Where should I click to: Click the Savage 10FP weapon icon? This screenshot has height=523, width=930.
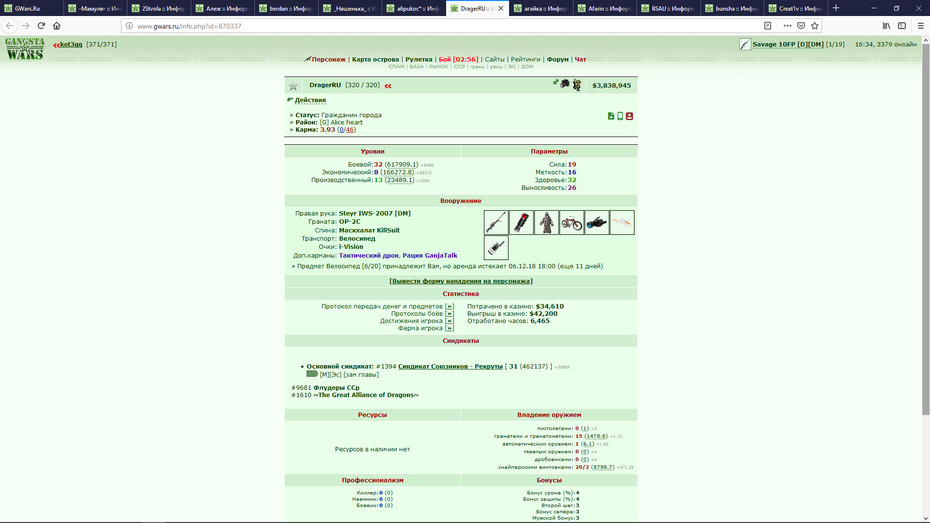[745, 44]
